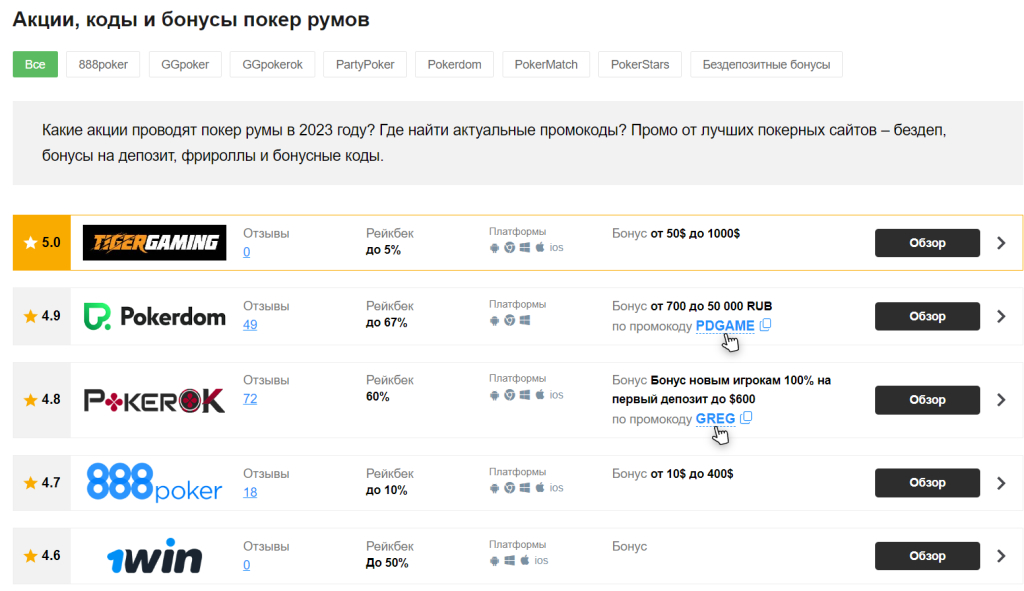The image size is (1024, 591).
Task: Filter by the Pokerdom tab
Action: click(x=455, y=65)
